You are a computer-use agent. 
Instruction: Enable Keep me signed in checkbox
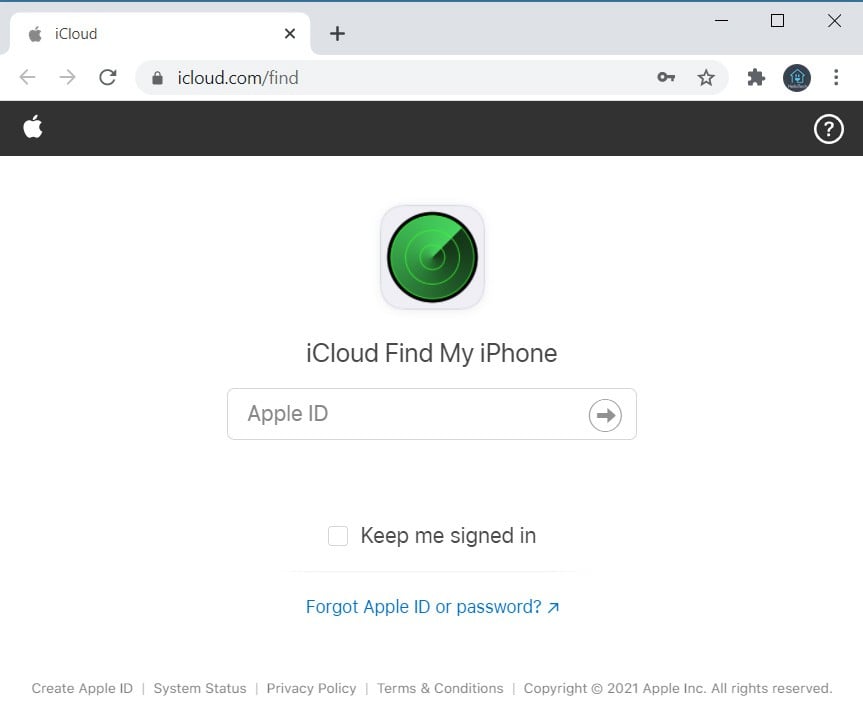pyautogui.click(x=338, y=536)
